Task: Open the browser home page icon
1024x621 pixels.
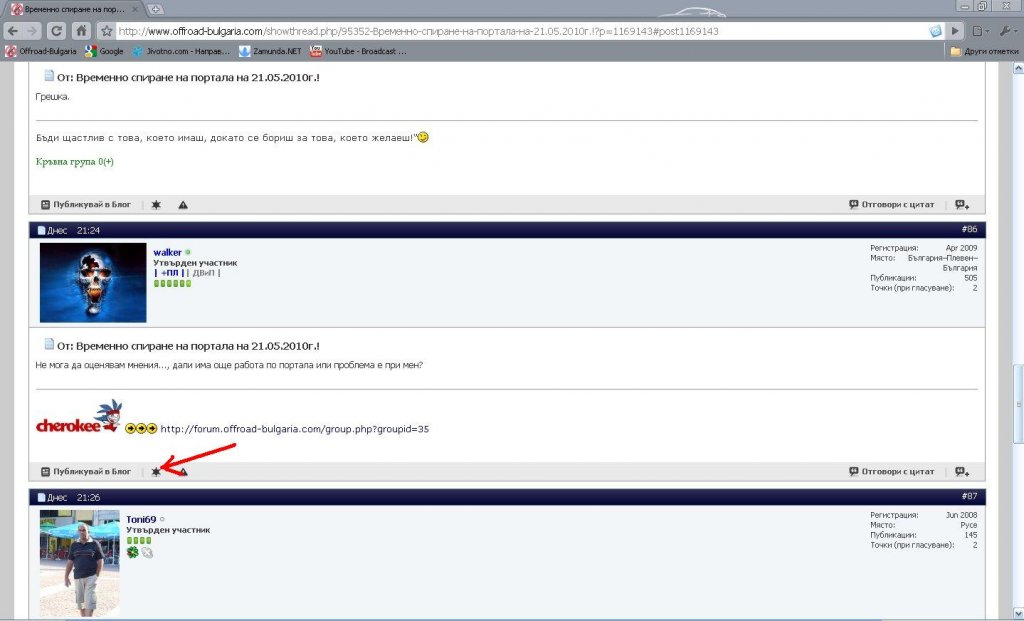Action: [x=81, y=31]
